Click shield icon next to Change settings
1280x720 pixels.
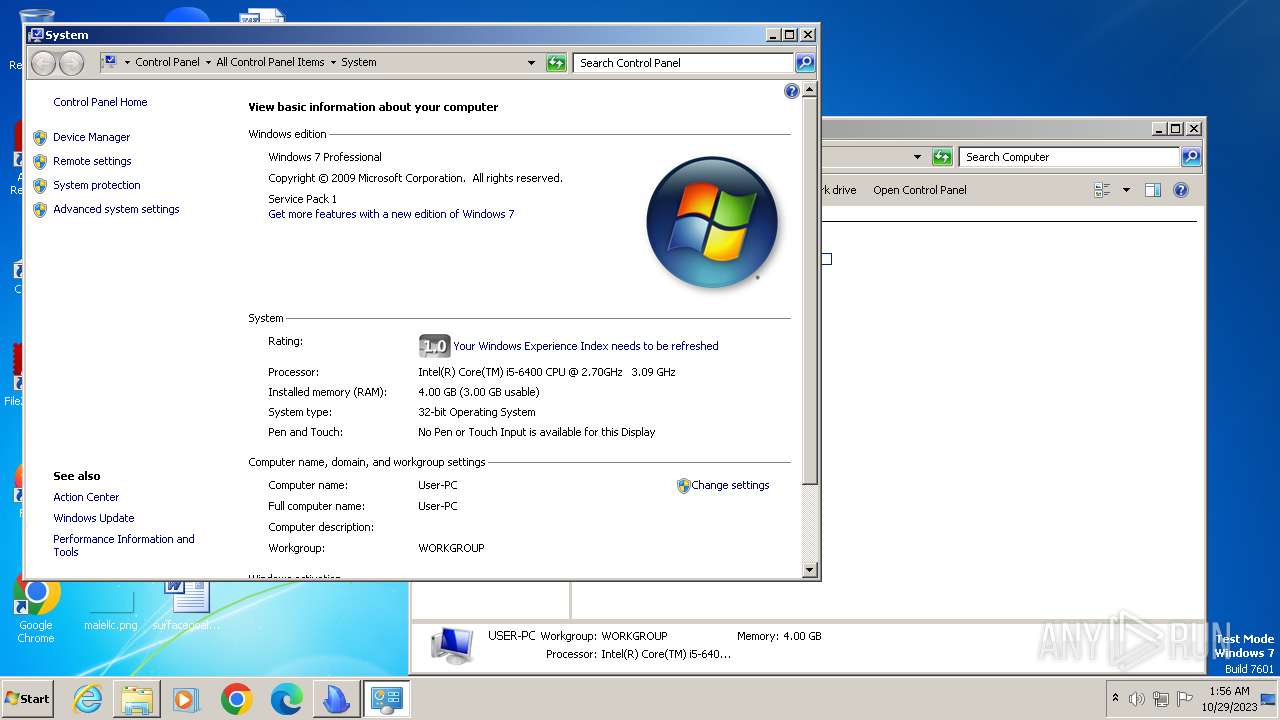coord(684,485)
